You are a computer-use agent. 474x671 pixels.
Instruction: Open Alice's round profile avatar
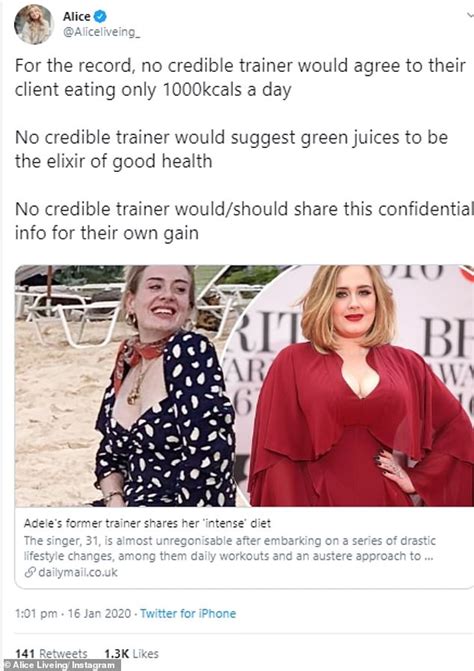click(x=33, y=25)
